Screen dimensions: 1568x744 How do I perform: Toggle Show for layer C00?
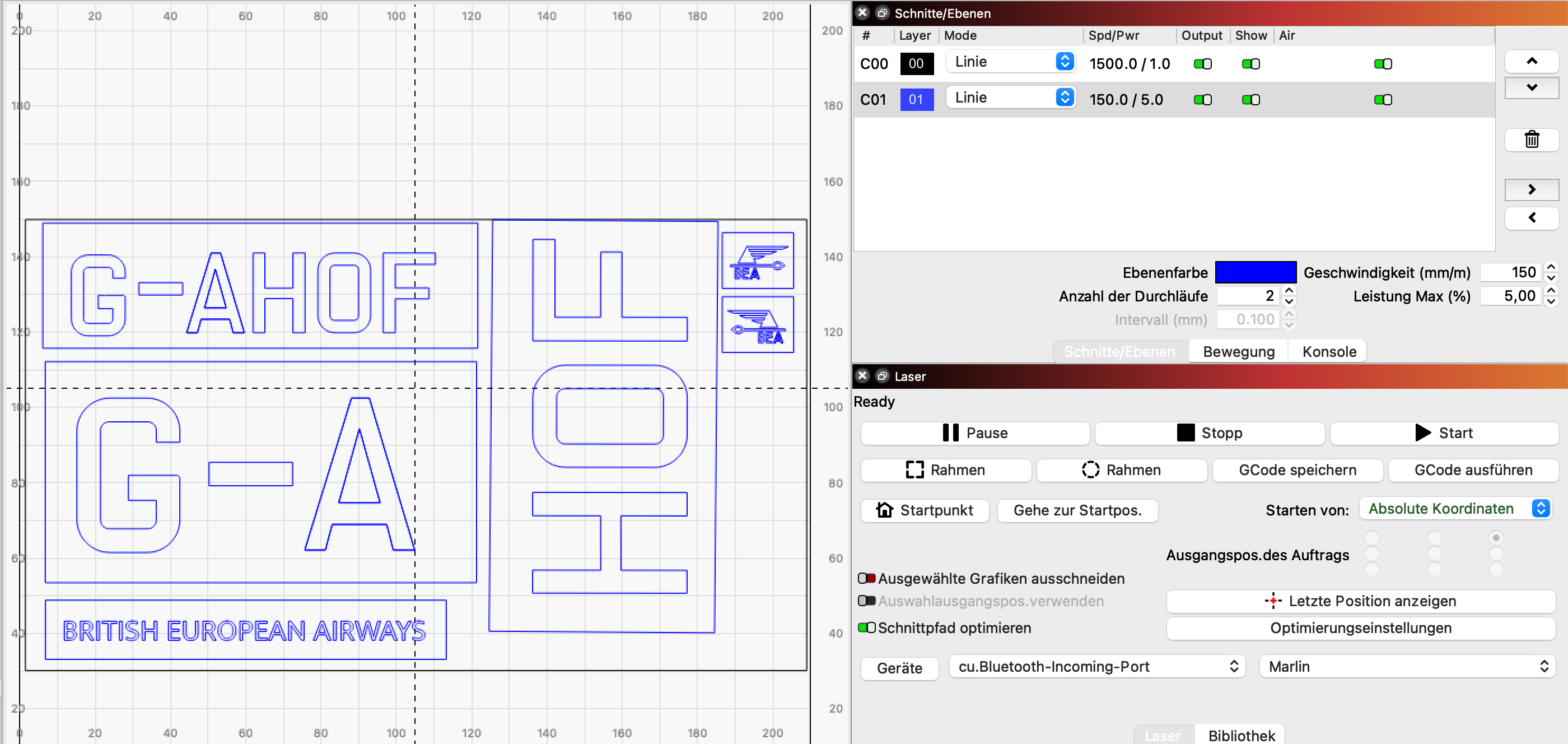pos(1250,64)
